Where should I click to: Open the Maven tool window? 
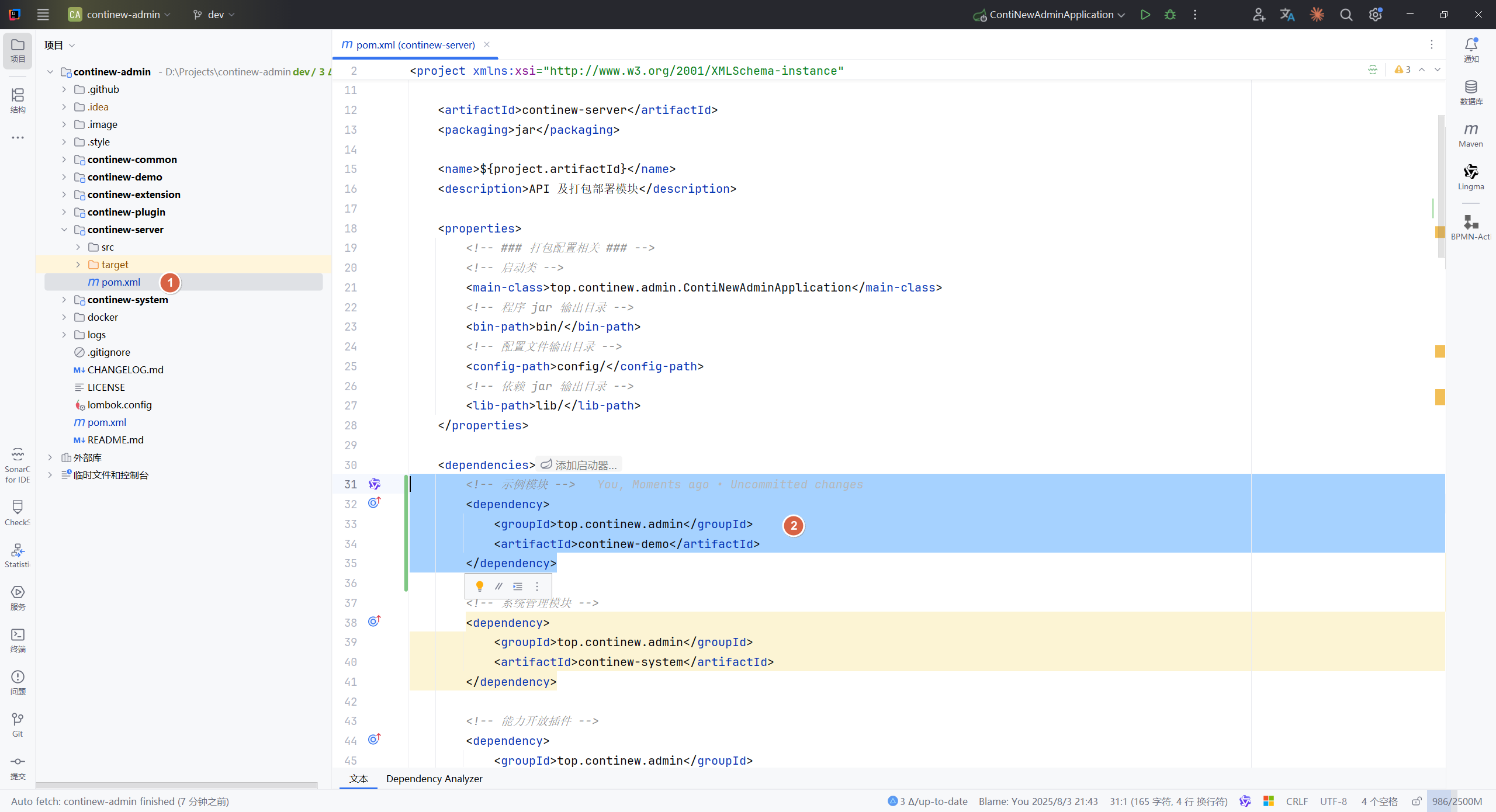point(1471,136)
